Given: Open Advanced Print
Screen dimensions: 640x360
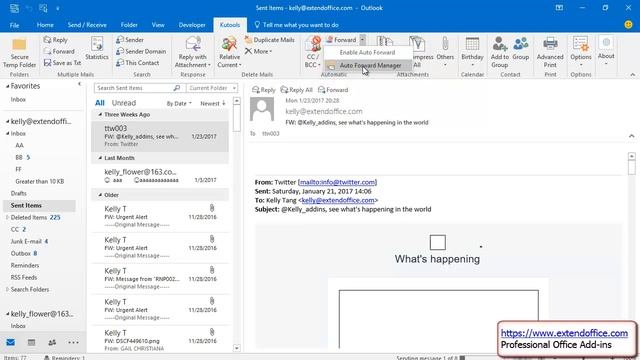Looking at the screenshot, I should [550, 52].
